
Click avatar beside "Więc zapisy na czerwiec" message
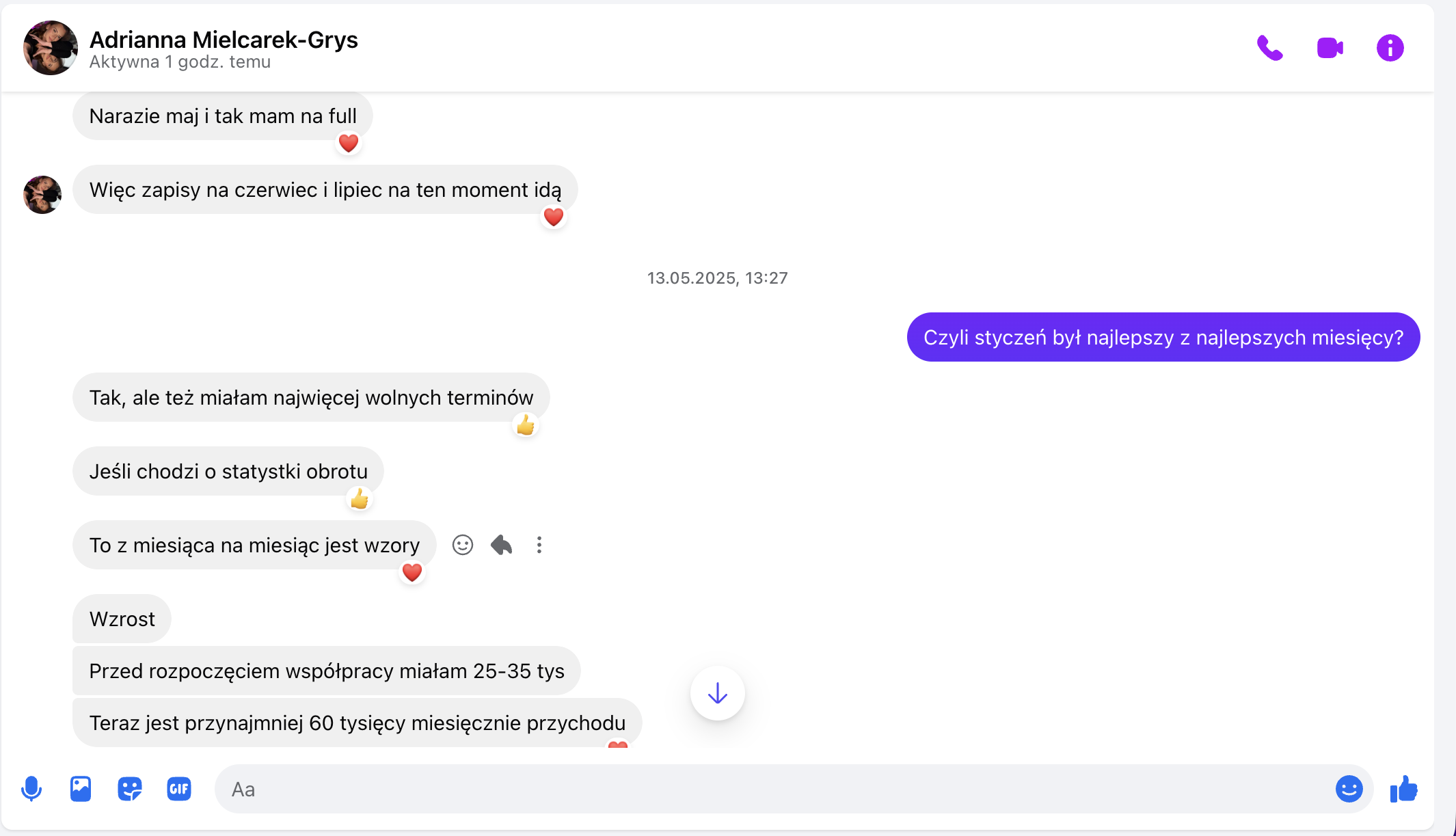click(42, 195)
